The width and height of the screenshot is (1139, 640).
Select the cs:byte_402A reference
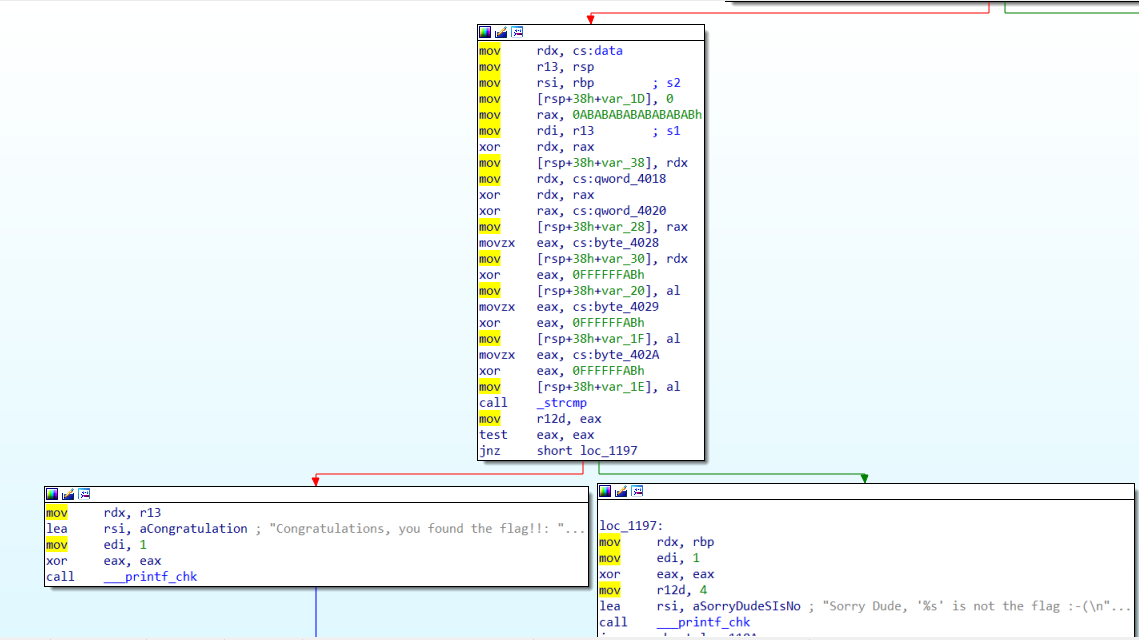tap(615, 355)
